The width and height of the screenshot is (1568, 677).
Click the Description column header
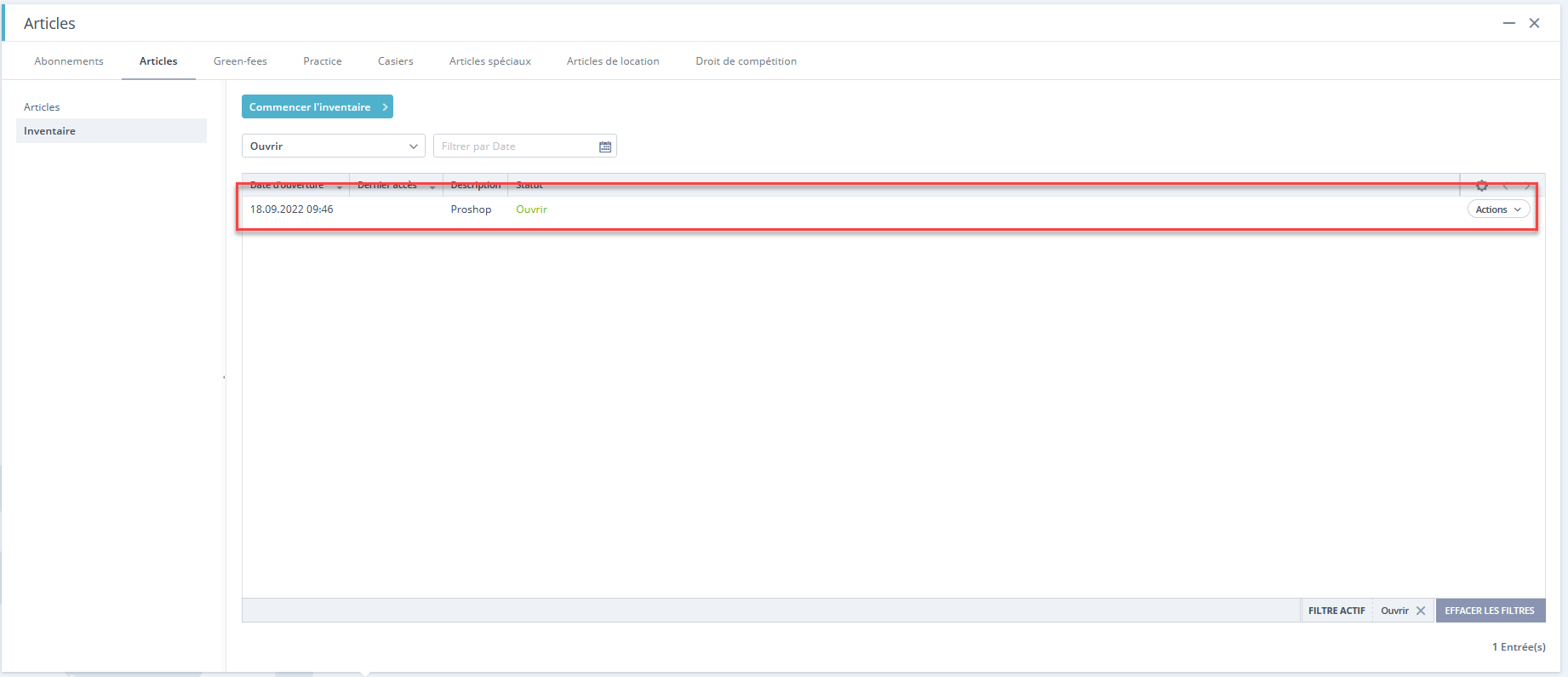tap(476, 185)
